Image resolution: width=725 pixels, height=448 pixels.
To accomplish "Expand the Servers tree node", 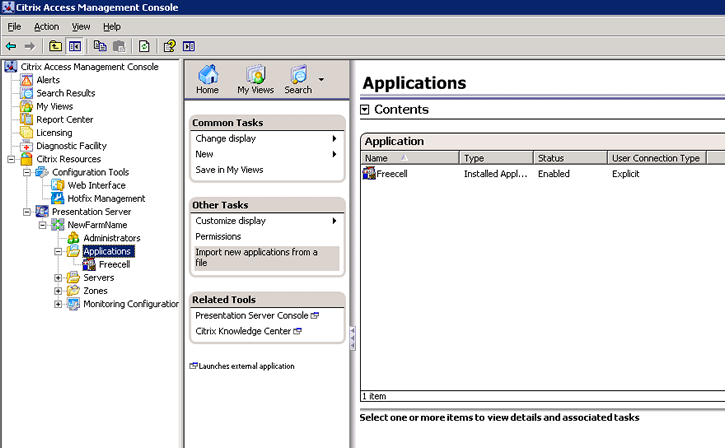I will pyautogui.click(x=58, y=278).
